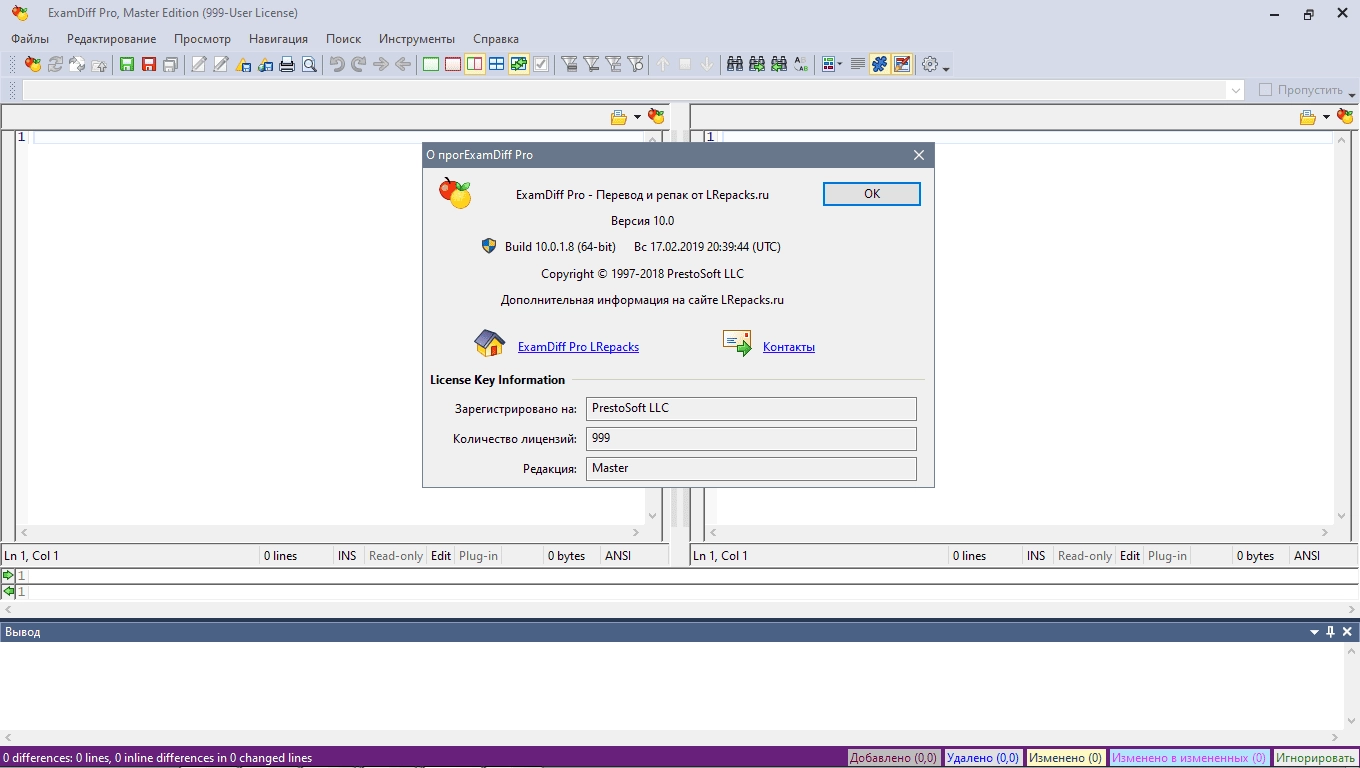Screen dimensions: 1360x768
Task: Open Print Preview magnifier icon
Action: [x=309, y=64]
